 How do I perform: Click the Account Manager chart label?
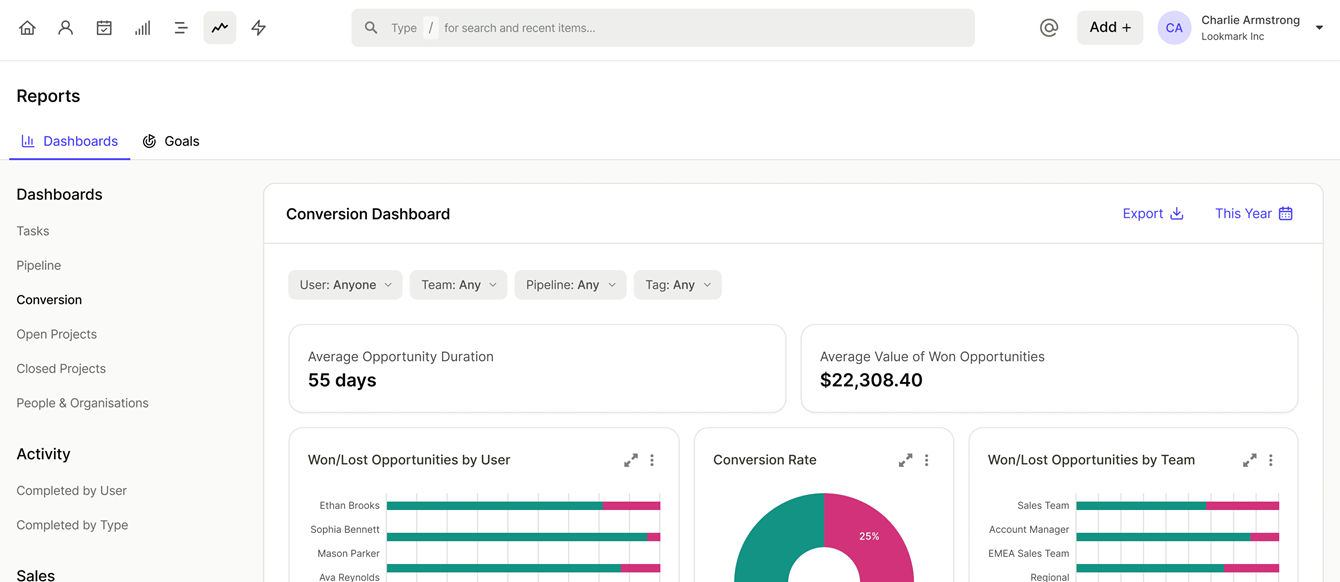(1029, 530)
